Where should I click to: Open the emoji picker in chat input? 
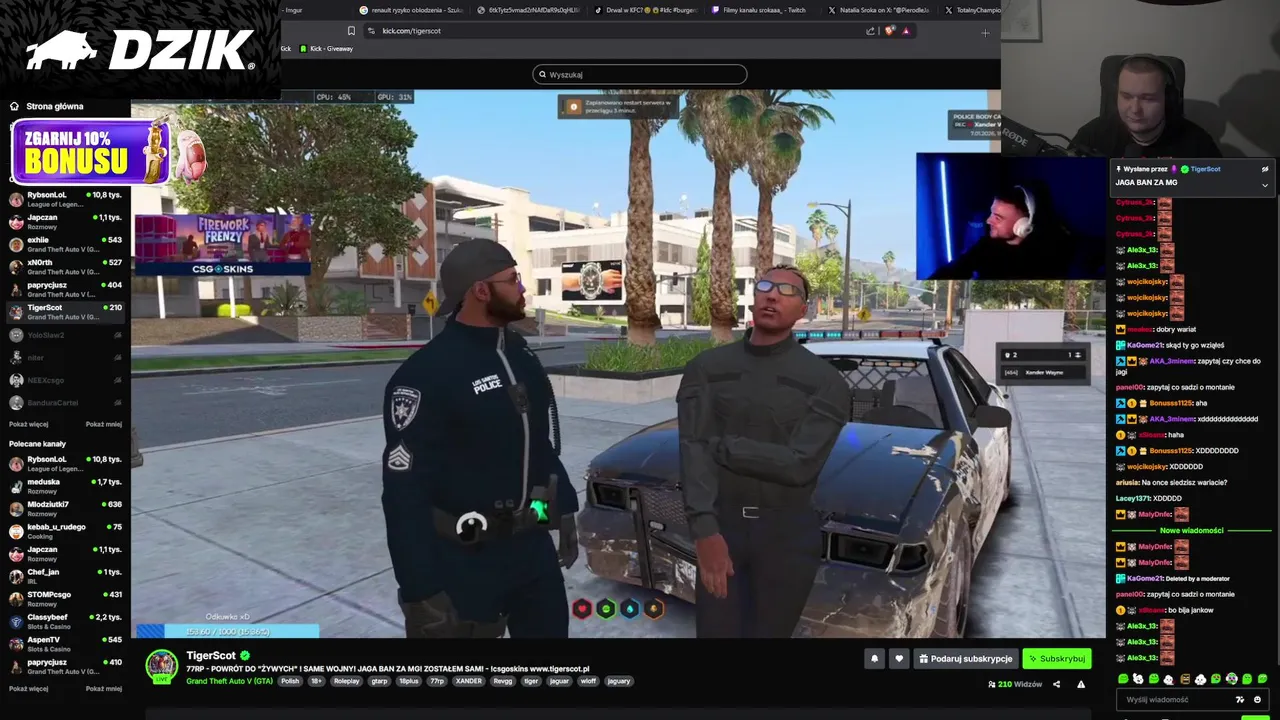[x=1257, y=700]
